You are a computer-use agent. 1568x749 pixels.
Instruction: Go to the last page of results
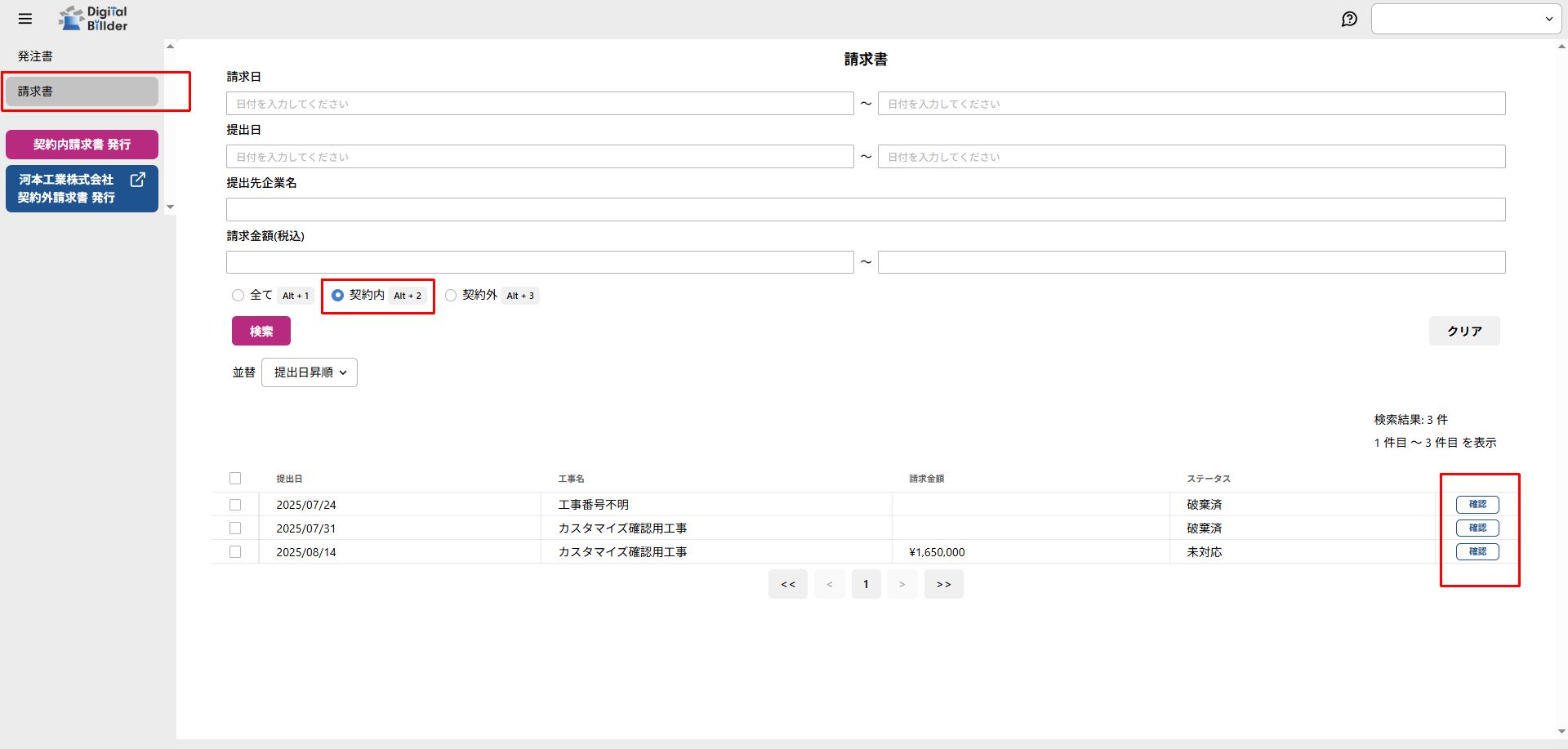tap(943, 584)
